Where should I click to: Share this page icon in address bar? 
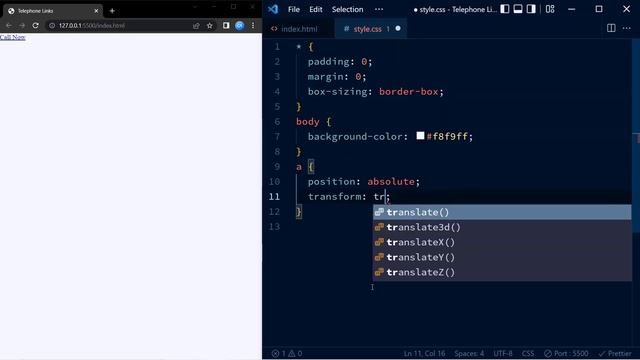pyautogui.click(x=196, y=25)
